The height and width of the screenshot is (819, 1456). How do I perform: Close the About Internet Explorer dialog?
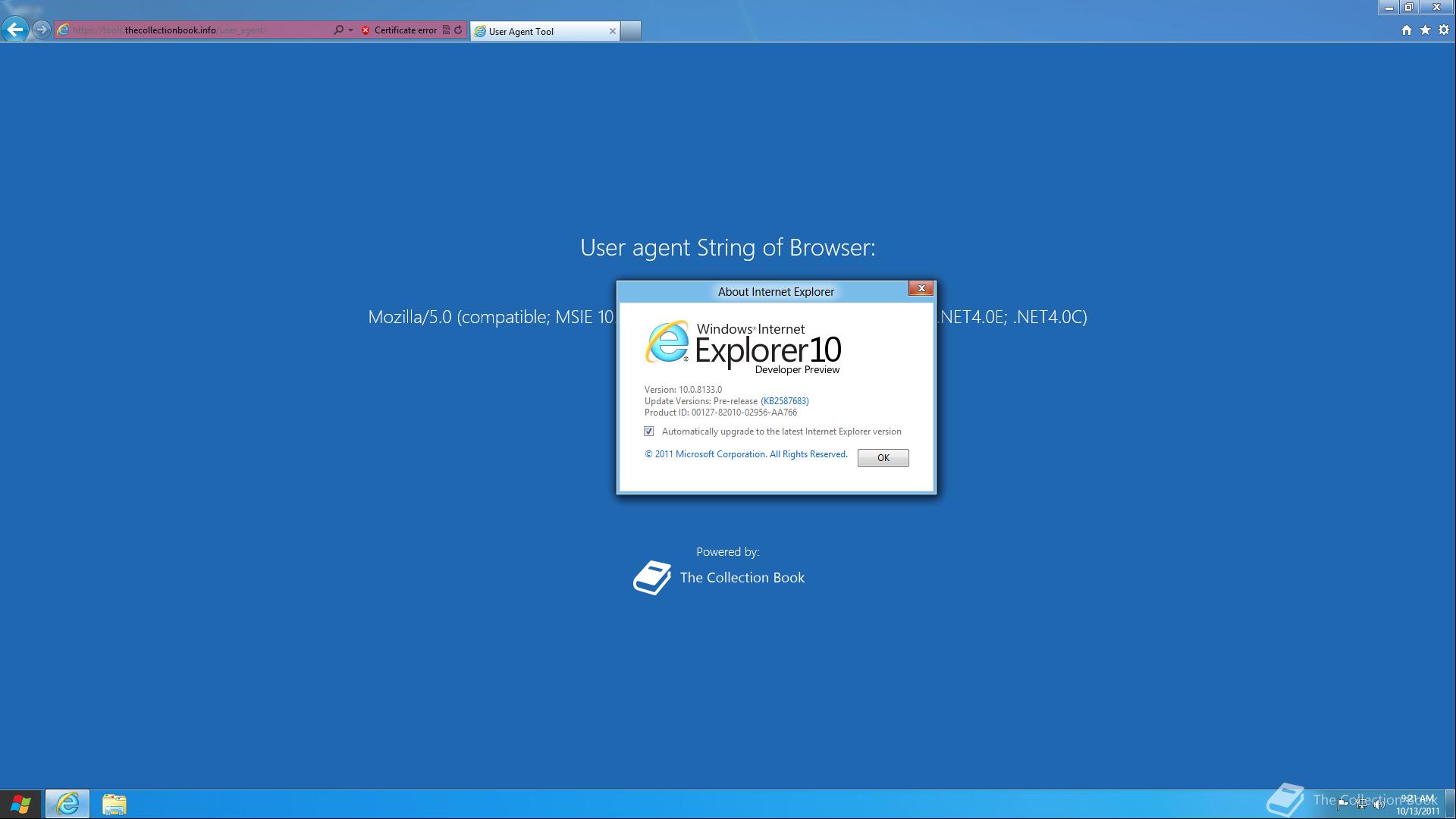[921, 288]
